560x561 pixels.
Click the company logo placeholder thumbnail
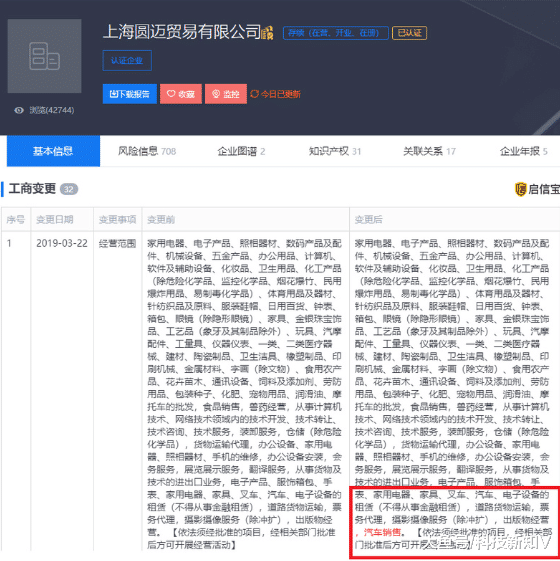coord(44,56)
